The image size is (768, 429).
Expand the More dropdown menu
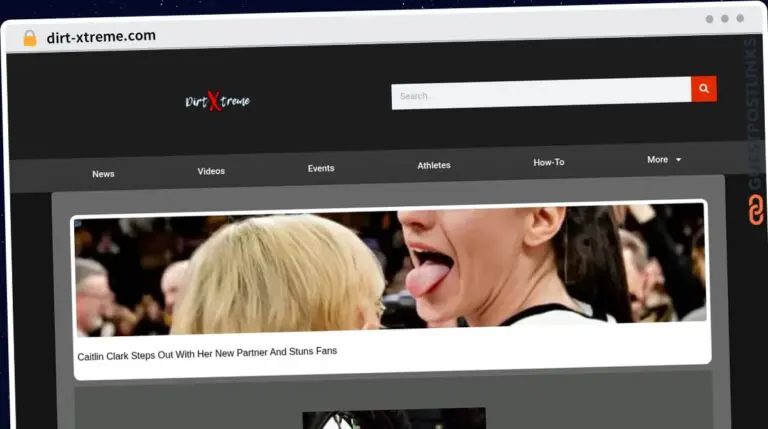click(x=664, y=160)
